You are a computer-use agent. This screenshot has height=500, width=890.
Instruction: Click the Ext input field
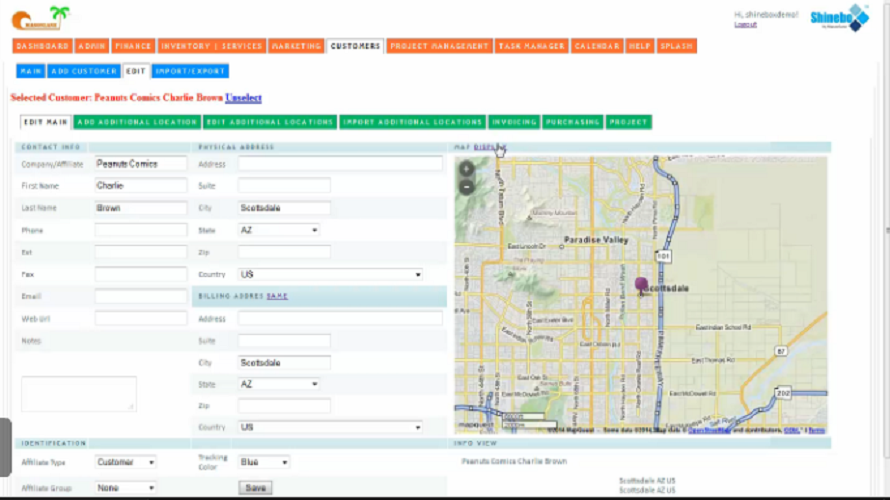click(x=141, y=252)
